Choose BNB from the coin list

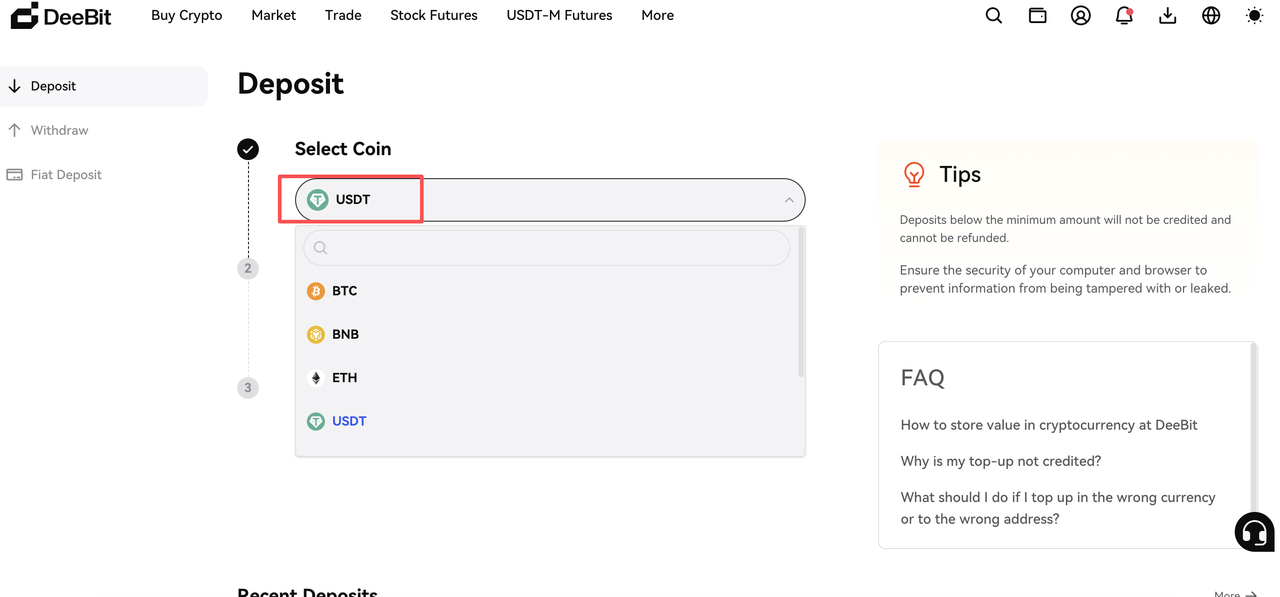tap(547, 334)
